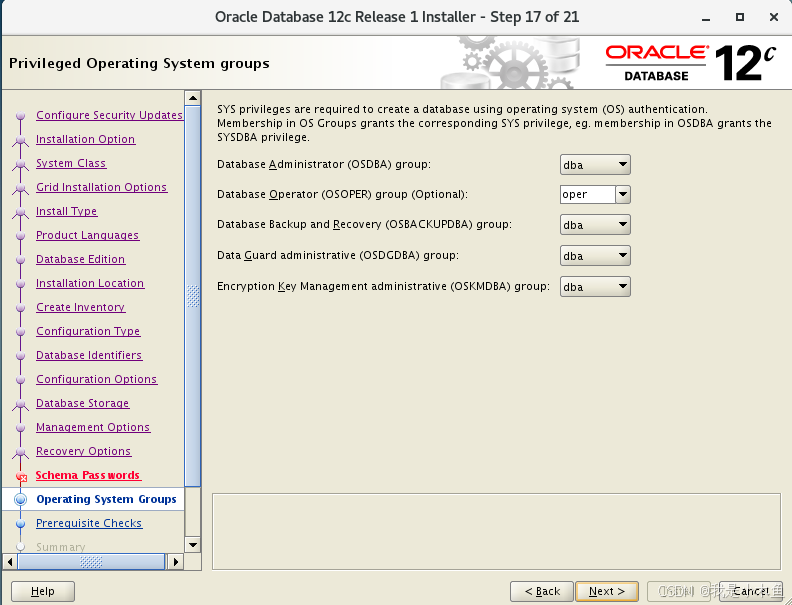792x605 pixels.
Task: Open the Configuration Type step
Action: pyautogui.click(x=88, y=331)
